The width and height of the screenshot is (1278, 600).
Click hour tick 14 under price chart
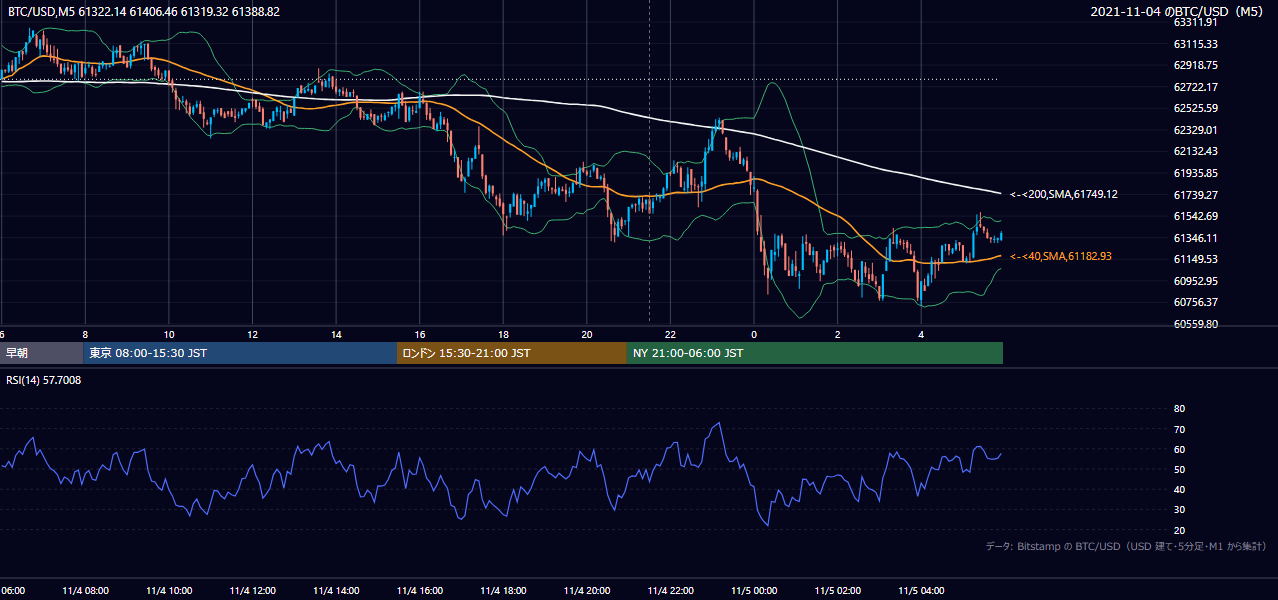336,335
